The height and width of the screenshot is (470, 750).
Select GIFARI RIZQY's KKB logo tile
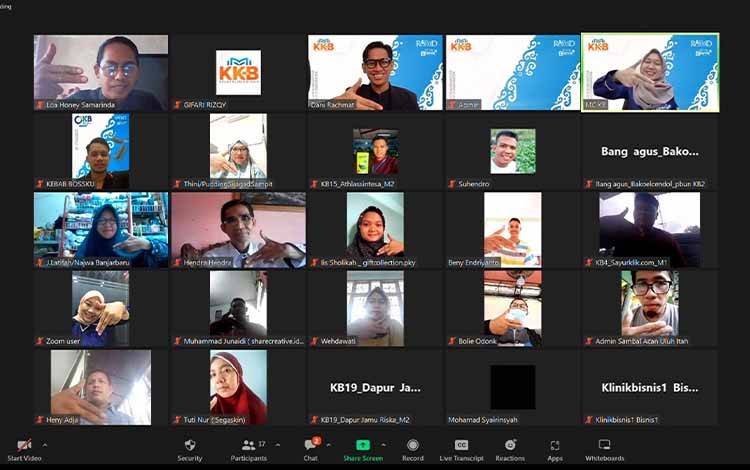click(x=238, y=73)
